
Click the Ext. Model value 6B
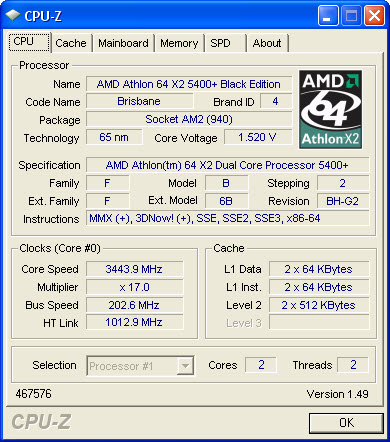click(226, 201)
